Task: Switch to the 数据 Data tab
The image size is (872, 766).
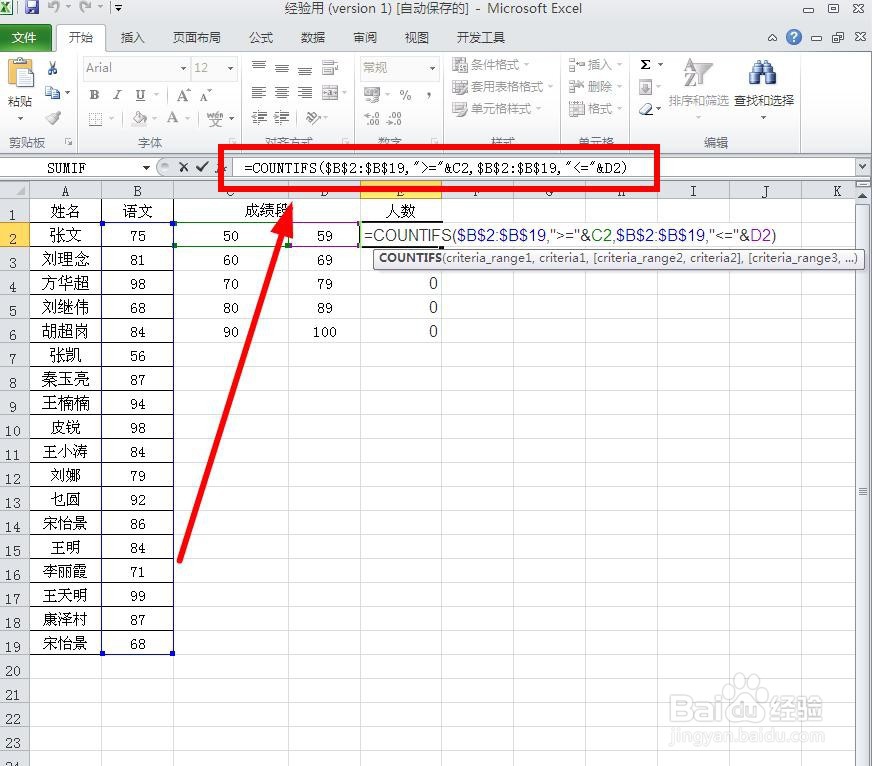Action: click(313, 37)
